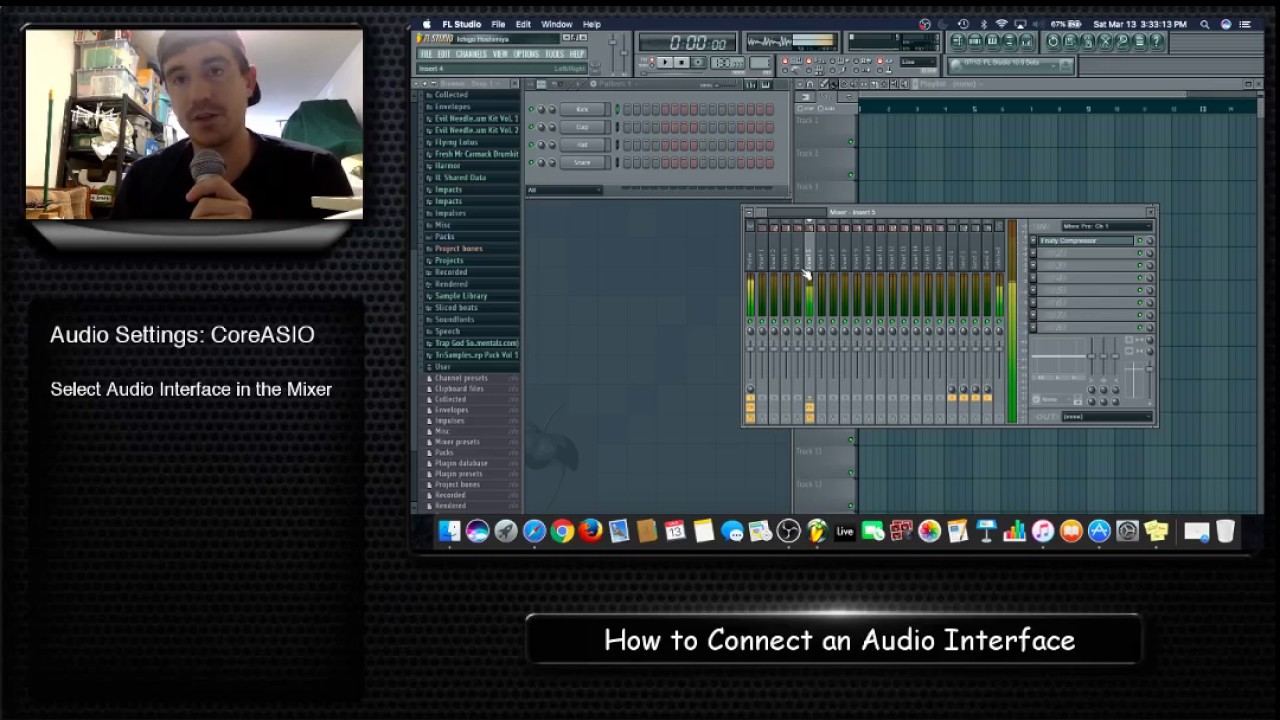1280x720 pixels.
Task: Open Firefox from the dock
Action: 590,531
